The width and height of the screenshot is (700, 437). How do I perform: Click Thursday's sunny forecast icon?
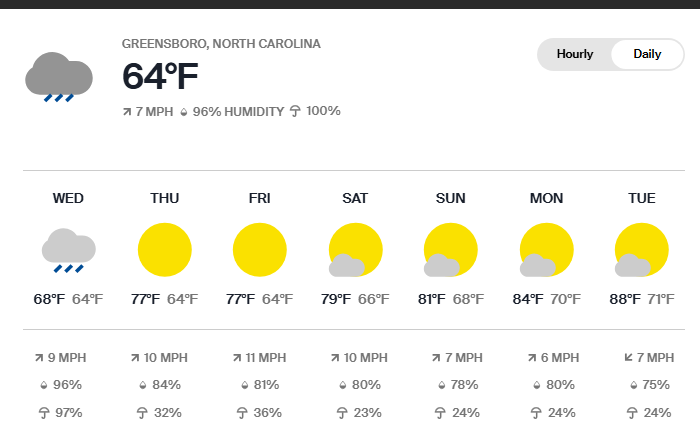click(x=164, y=250)
